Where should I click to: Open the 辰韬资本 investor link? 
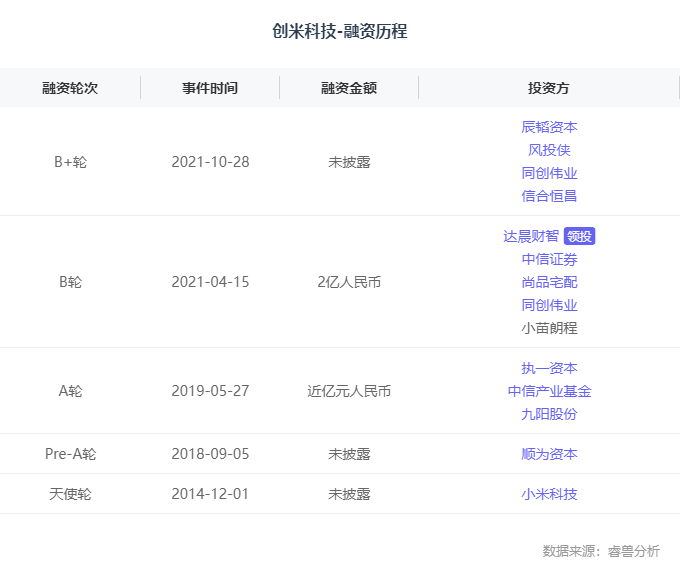coord(549,127)
